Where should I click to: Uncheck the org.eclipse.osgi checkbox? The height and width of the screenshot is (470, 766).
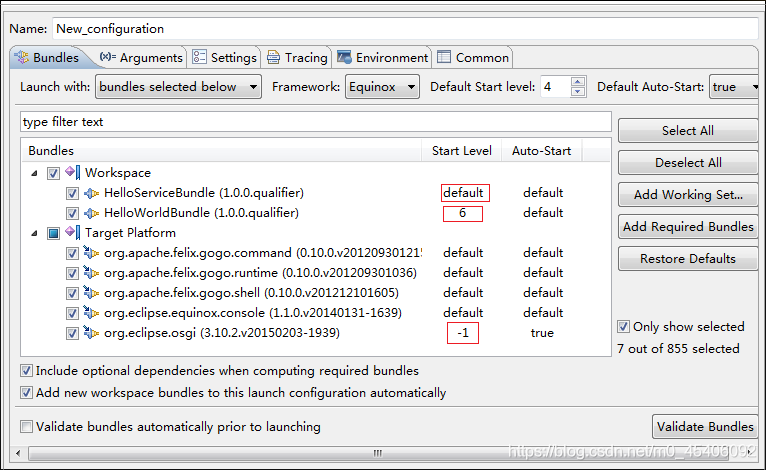72,334
